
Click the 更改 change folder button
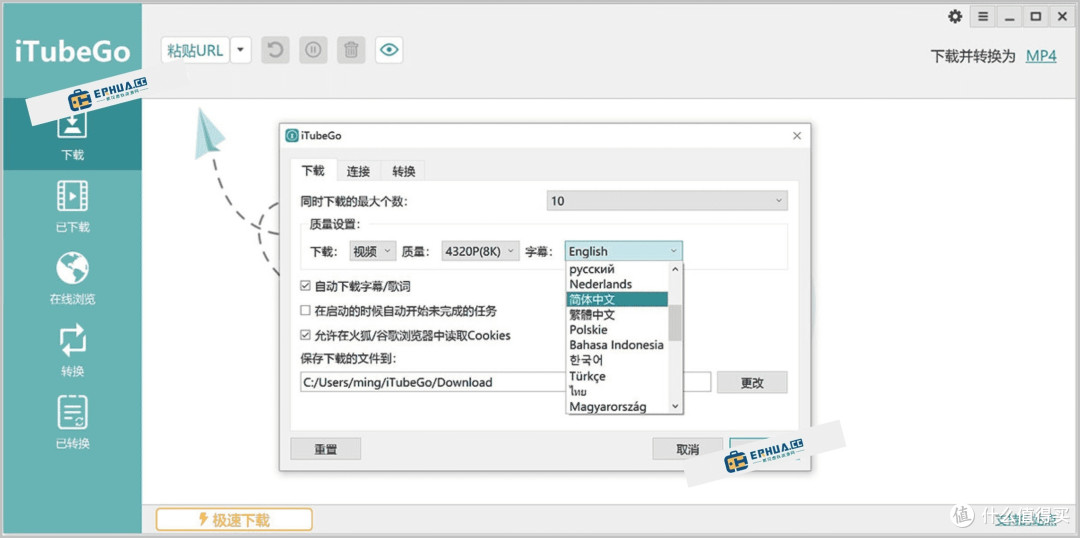tap(752, 382)
